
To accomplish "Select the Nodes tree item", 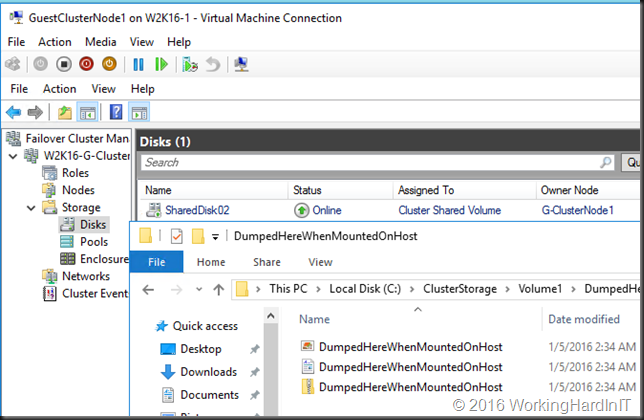I will [x=78, y=190].
